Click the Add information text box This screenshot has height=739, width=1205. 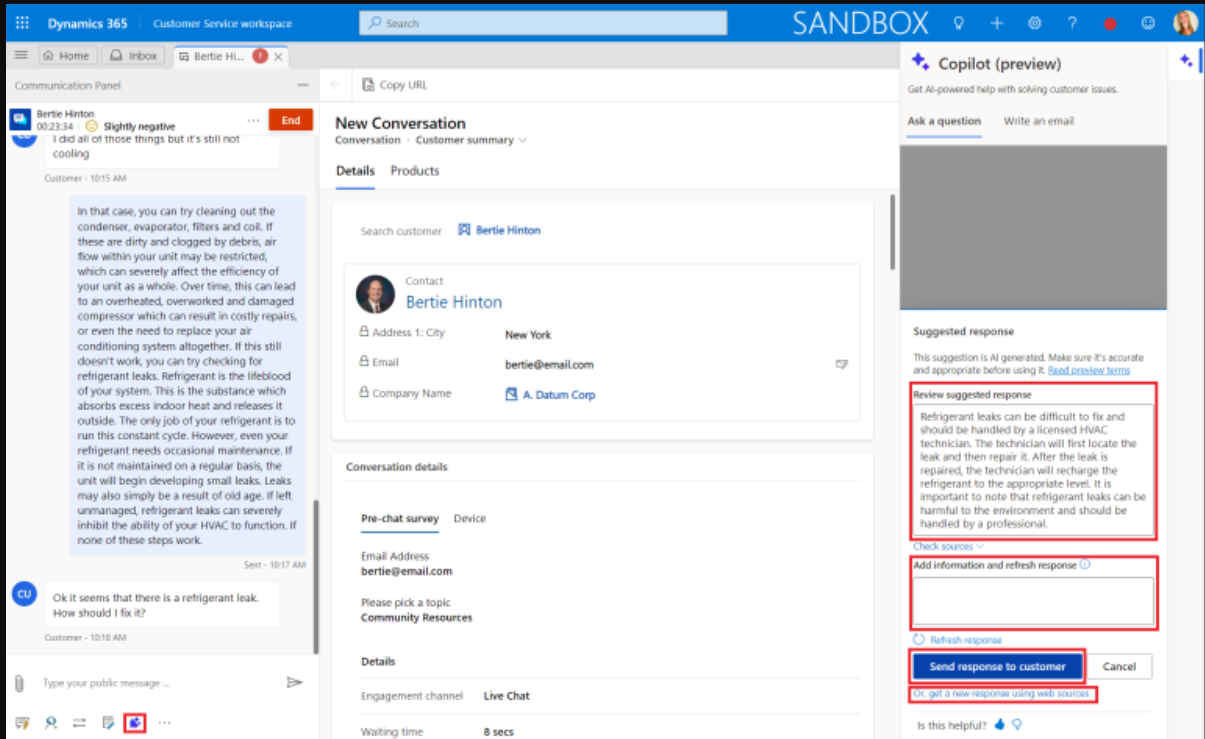click(x=1033, y=602)
